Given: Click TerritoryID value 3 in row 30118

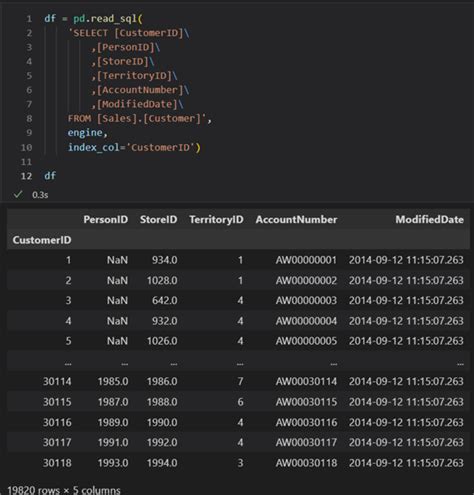Looking at the screenshot, I should tap(240, 463).
